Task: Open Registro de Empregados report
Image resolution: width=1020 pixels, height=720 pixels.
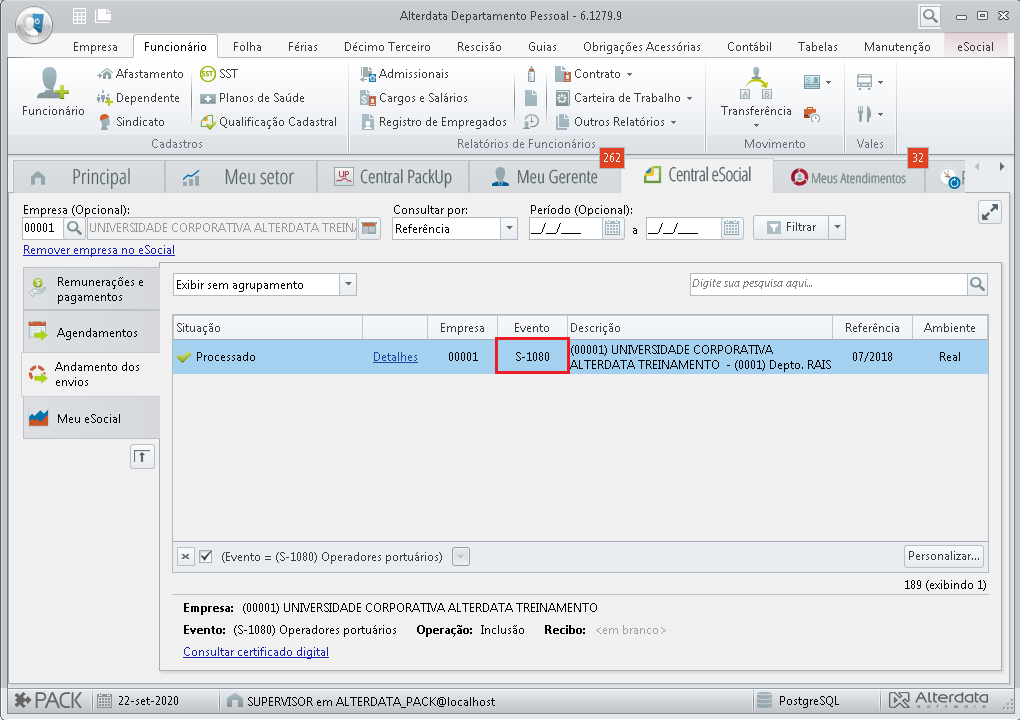Action: (433, 122)
